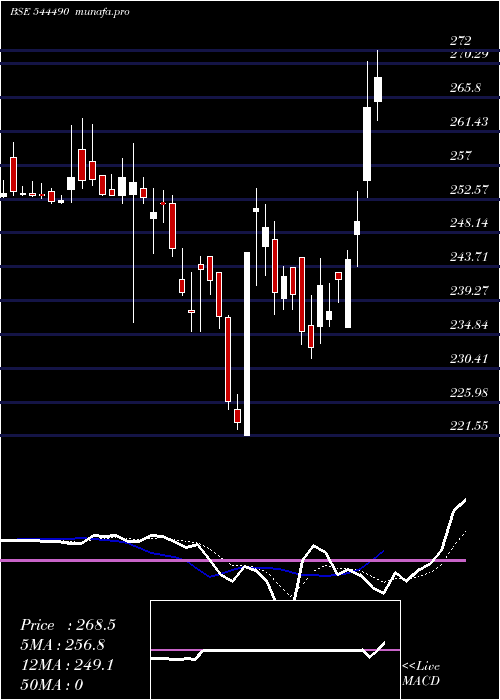Click the '<<Live MACD' label
The image size is (500, 700).
tap(421, 674)
